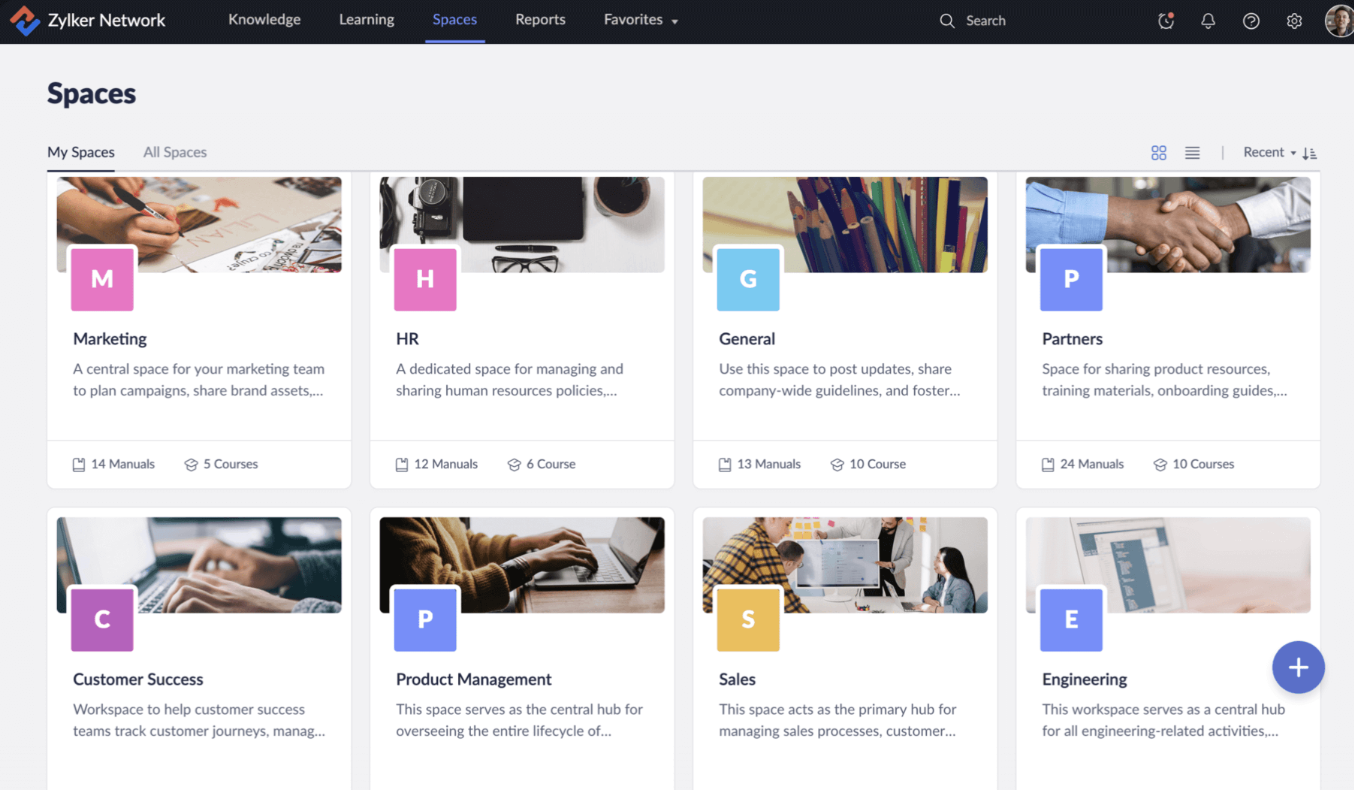
Task: Open the Reports menu item
Action: pos(540,20)
